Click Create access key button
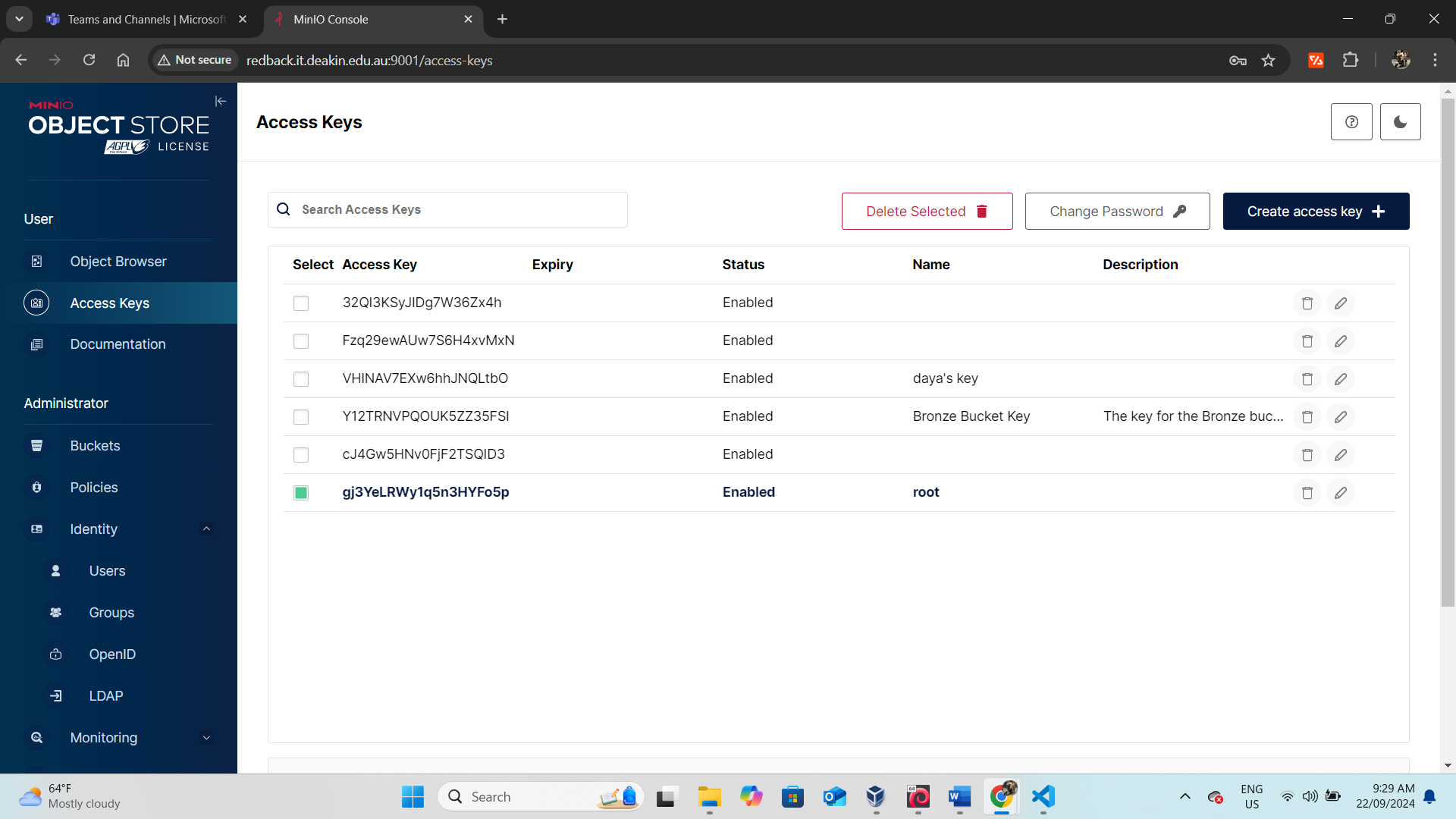1456x819 pixels. point(1316,212)
